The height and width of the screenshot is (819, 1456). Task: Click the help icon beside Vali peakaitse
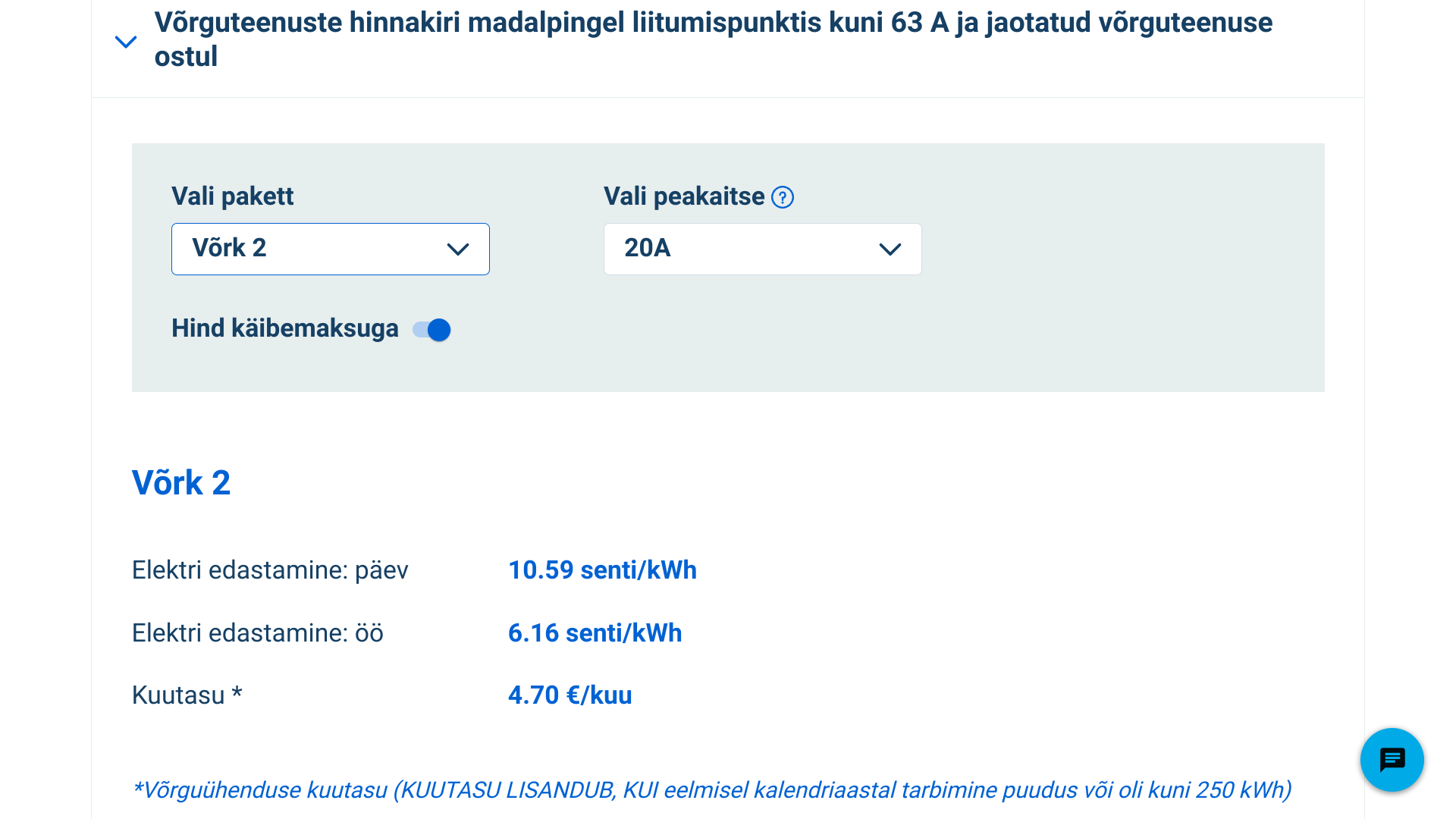click(x=783, y=197)
